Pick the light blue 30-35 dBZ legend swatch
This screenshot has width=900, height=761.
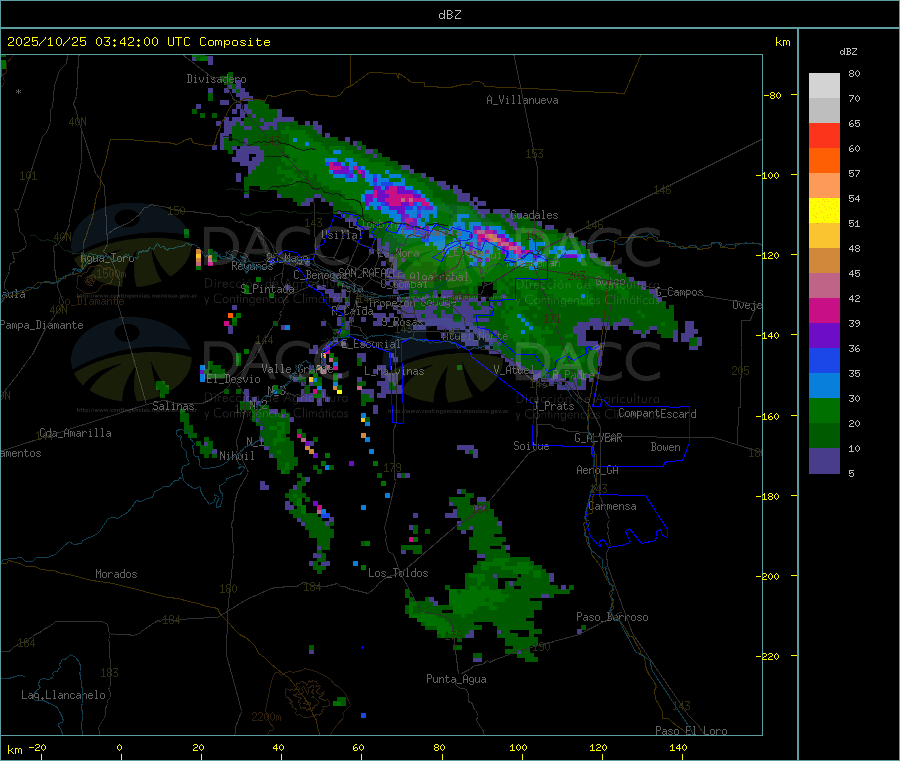pyautogui.click(x=824, y=386)
